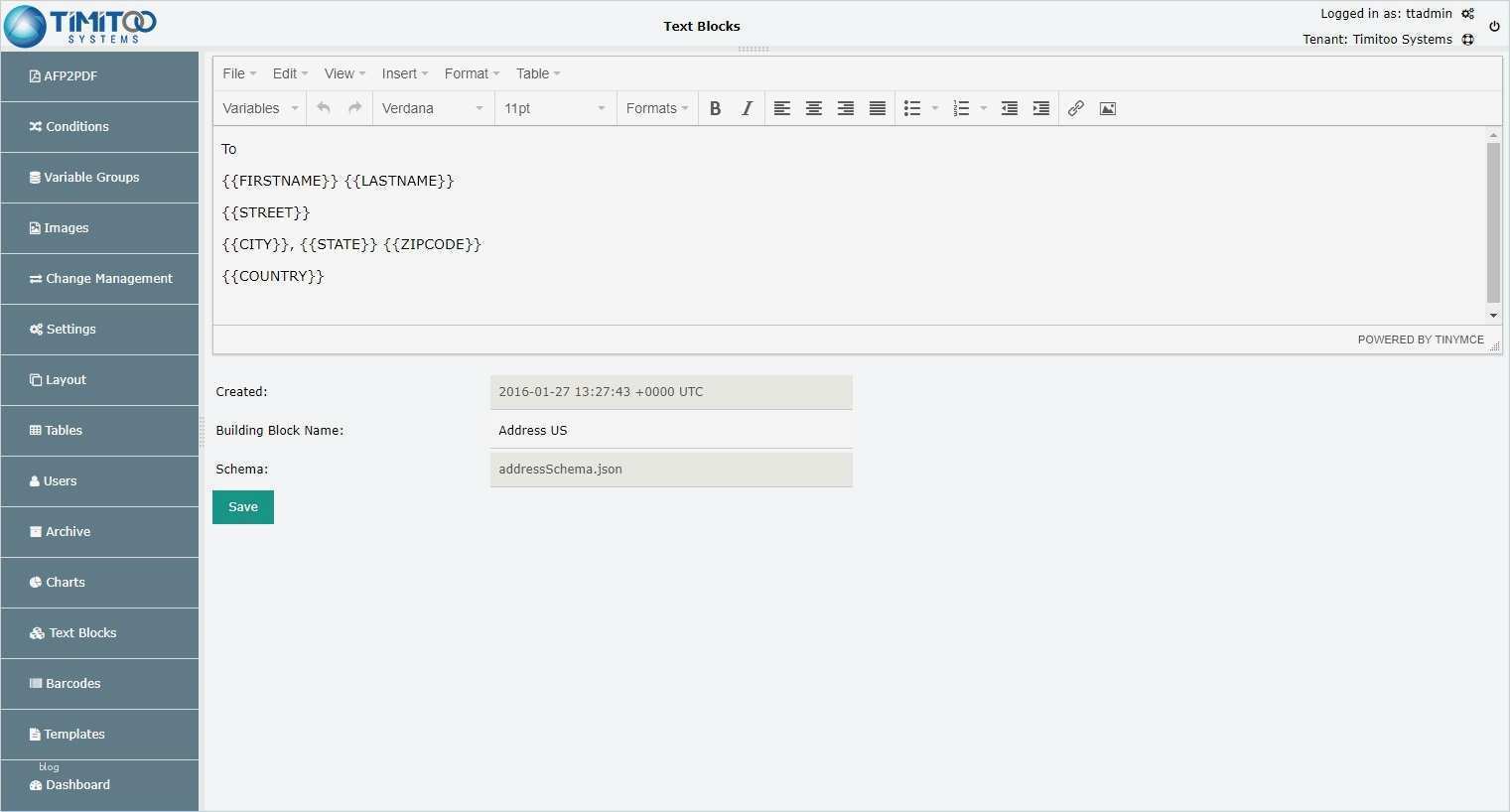
Task: Click the word "To" in the editor
Action: pyautogui.click(x=229, y=149)
